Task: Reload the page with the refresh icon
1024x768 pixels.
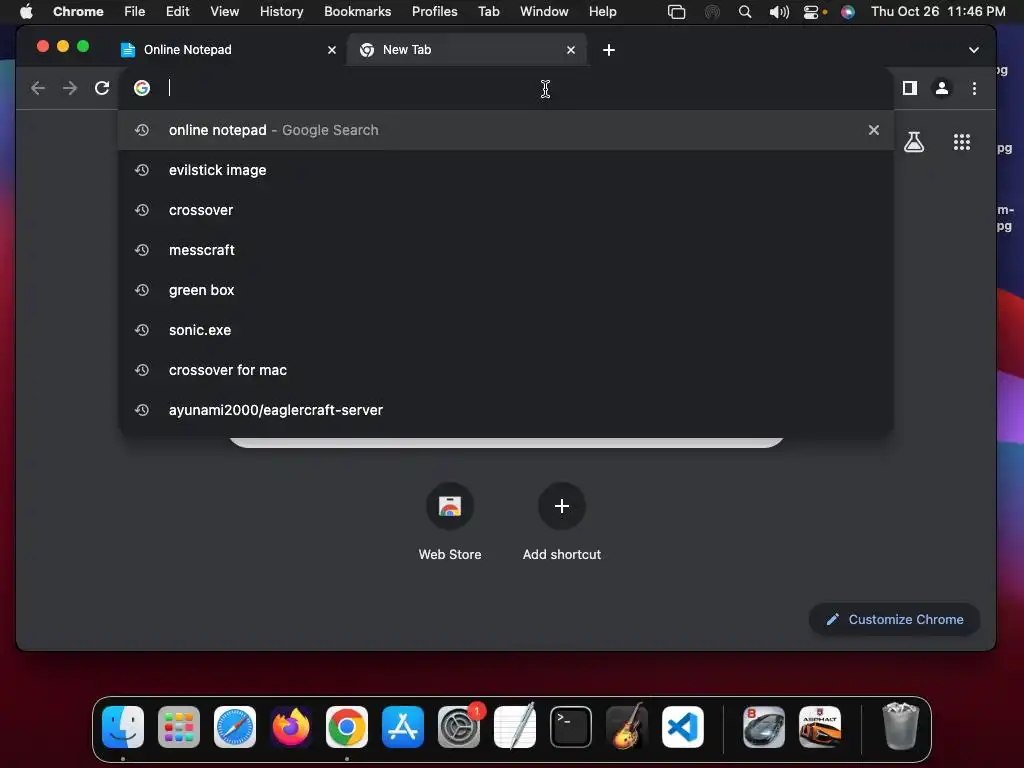Action: pyautogui.click(x=102, y=88)
